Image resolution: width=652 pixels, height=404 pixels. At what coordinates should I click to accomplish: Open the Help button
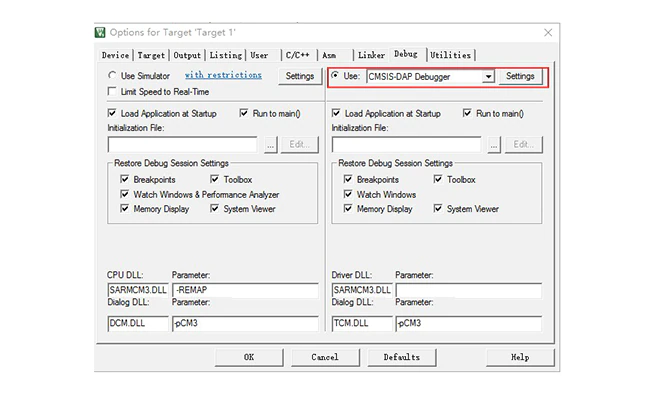(520, 357)
